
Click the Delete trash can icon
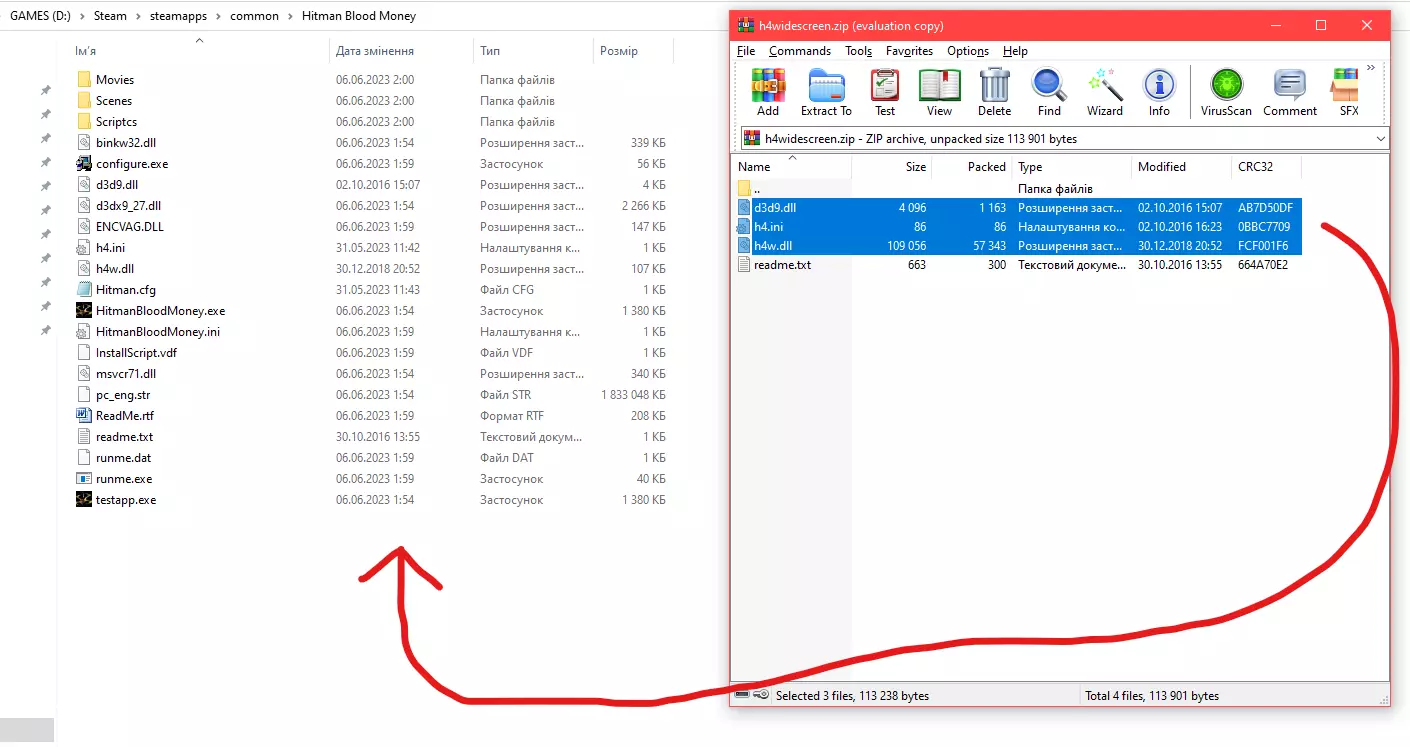[x=994, y=93]
